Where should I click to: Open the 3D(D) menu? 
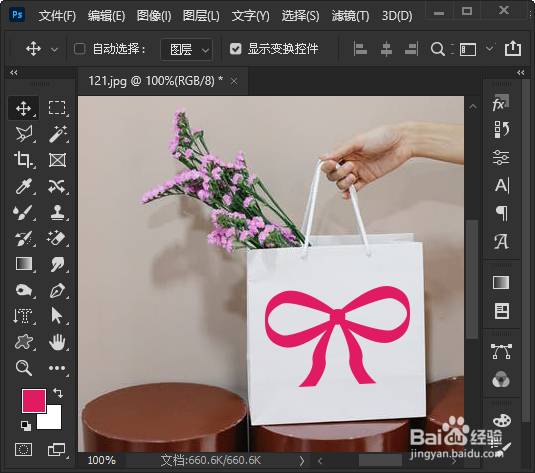(x=397, y=16)
